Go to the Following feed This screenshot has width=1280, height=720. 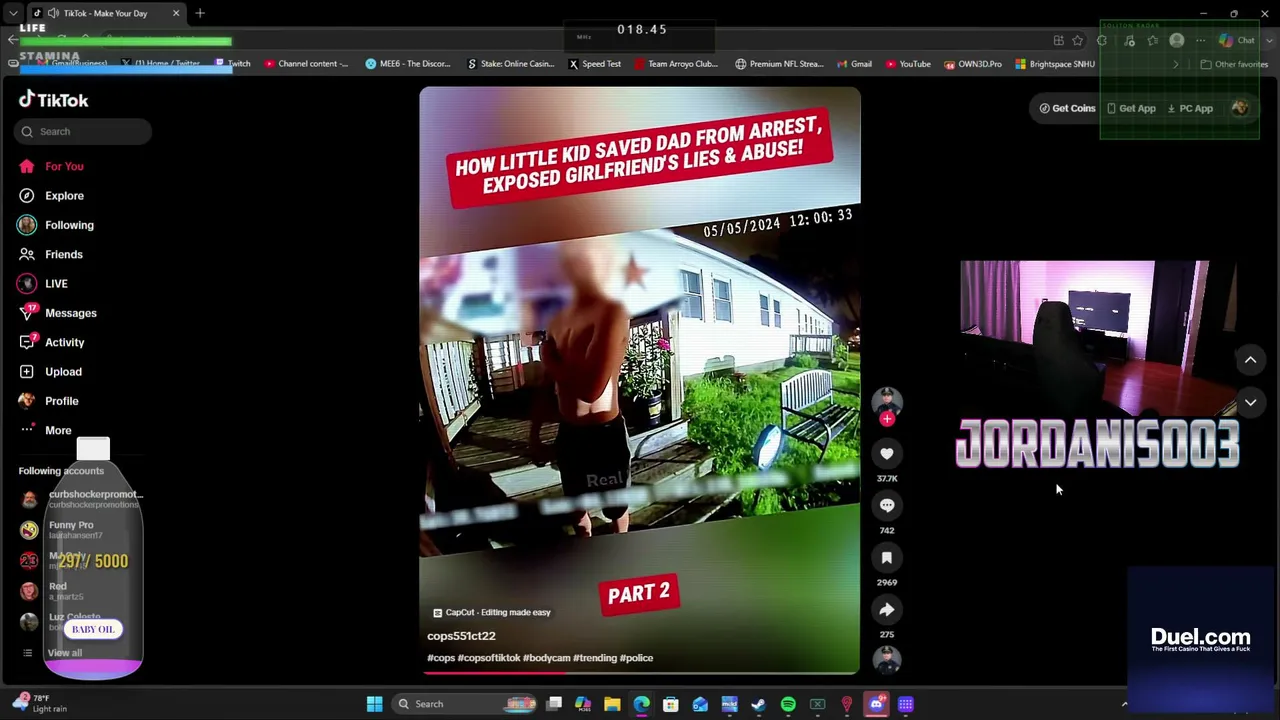click(x=56, y=225)
